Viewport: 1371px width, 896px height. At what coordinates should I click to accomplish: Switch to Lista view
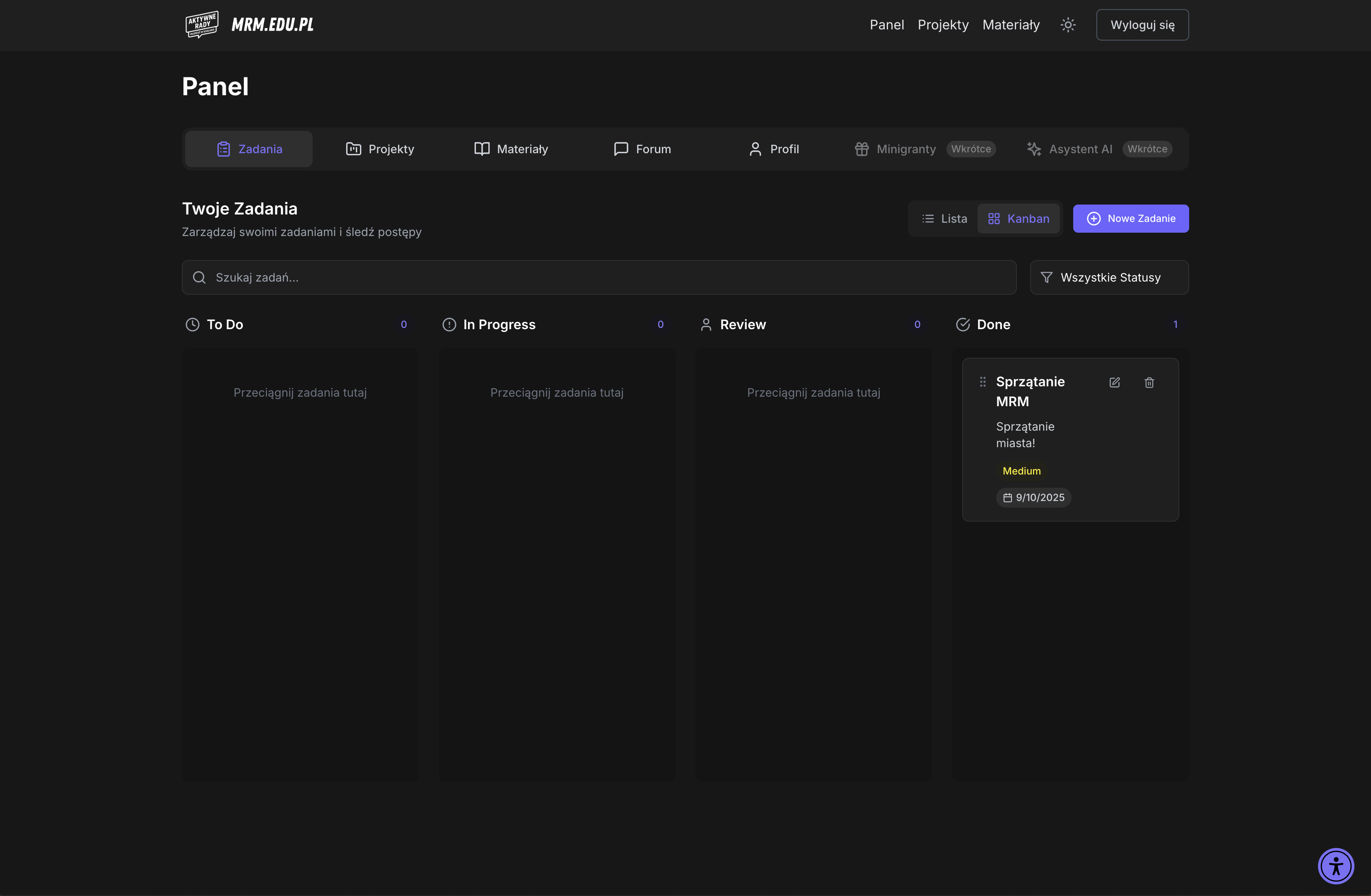(944, 219)
